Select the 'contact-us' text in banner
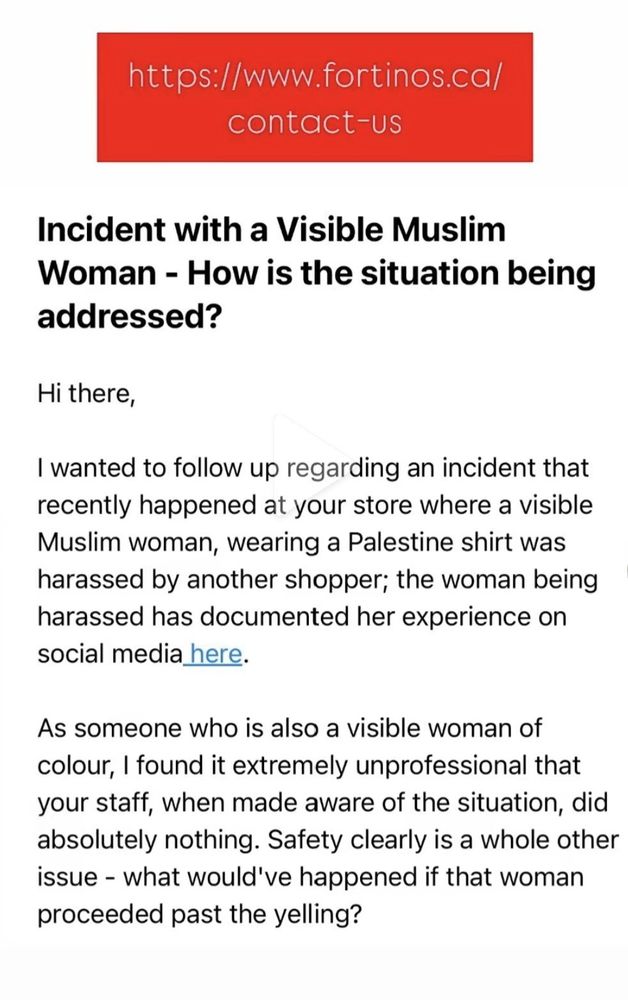628x1000 pixels. (x=315, y=122)
